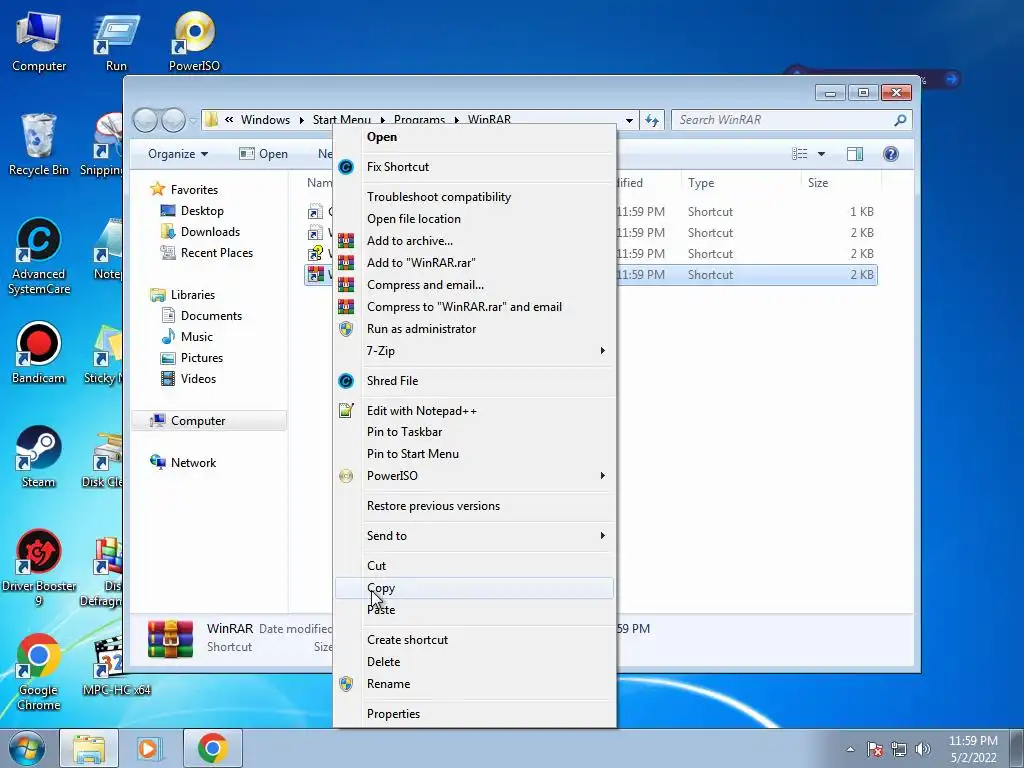The width and height of the screenshot is (1024, 768).
Task: Choose Create shortcut
Action: click(x=475, y=639)
